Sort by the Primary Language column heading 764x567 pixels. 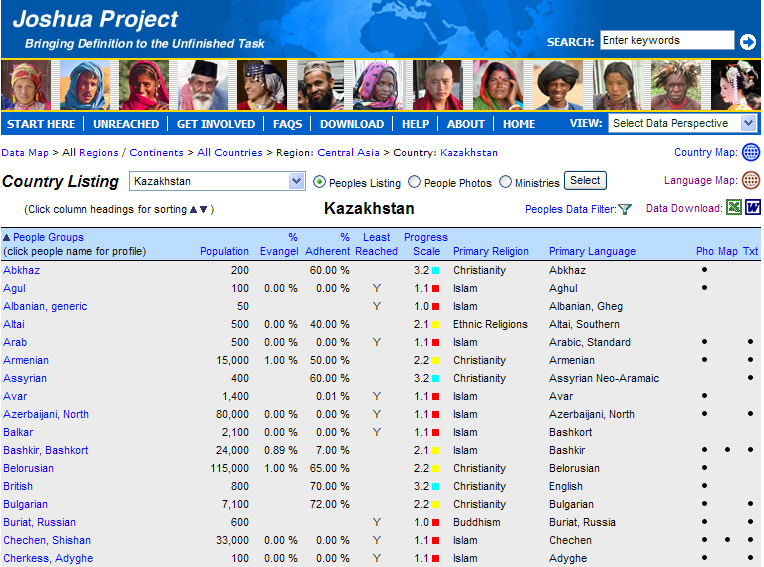(x=592, y=251)
